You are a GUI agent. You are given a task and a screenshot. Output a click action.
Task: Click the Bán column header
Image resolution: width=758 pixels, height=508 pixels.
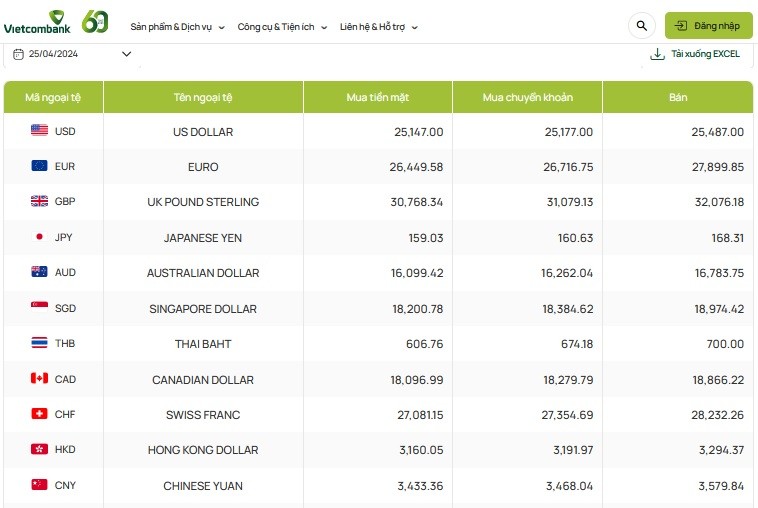(677, 98)
